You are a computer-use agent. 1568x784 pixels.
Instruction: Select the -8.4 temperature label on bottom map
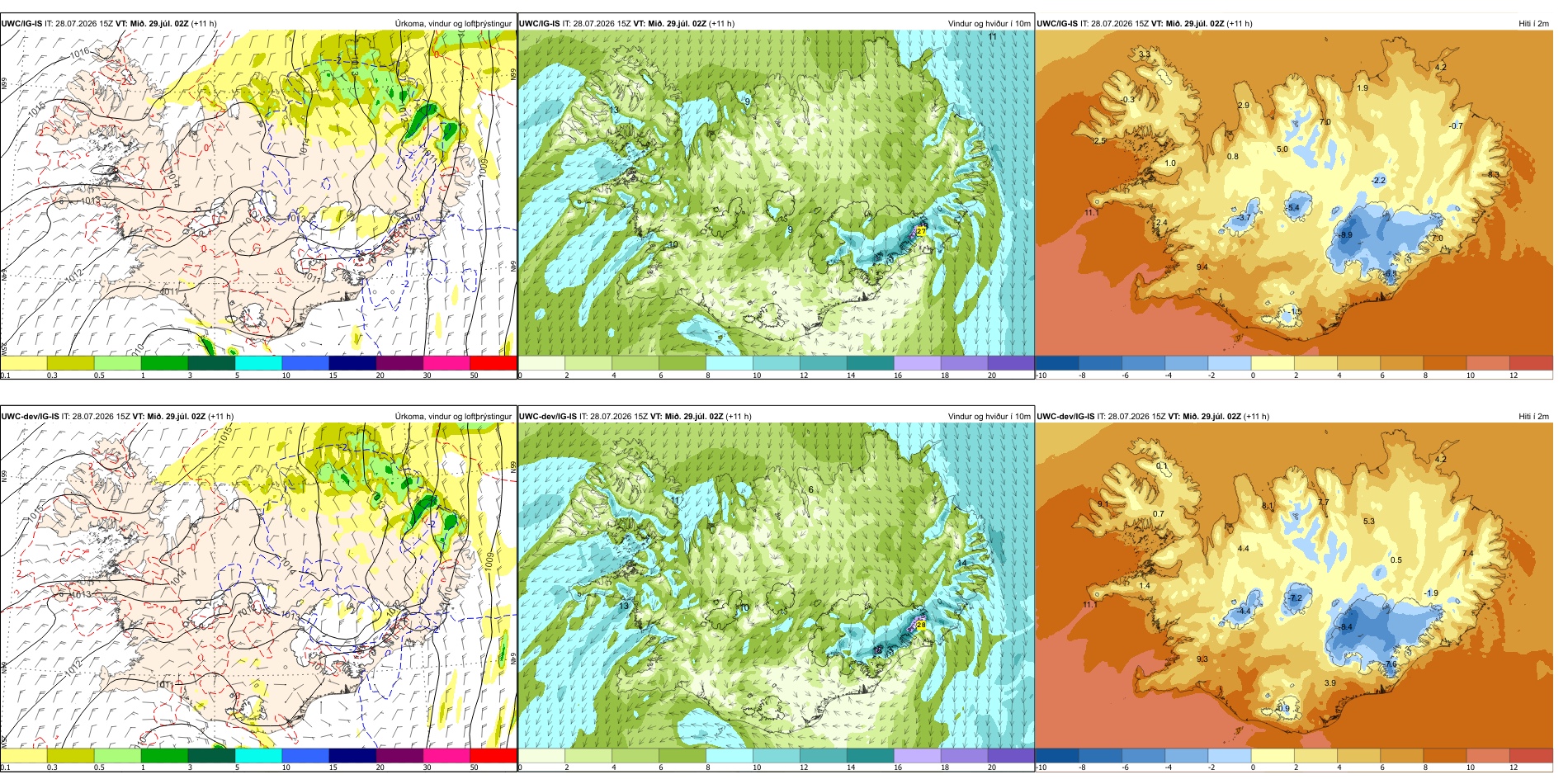tap(1344, 627)
